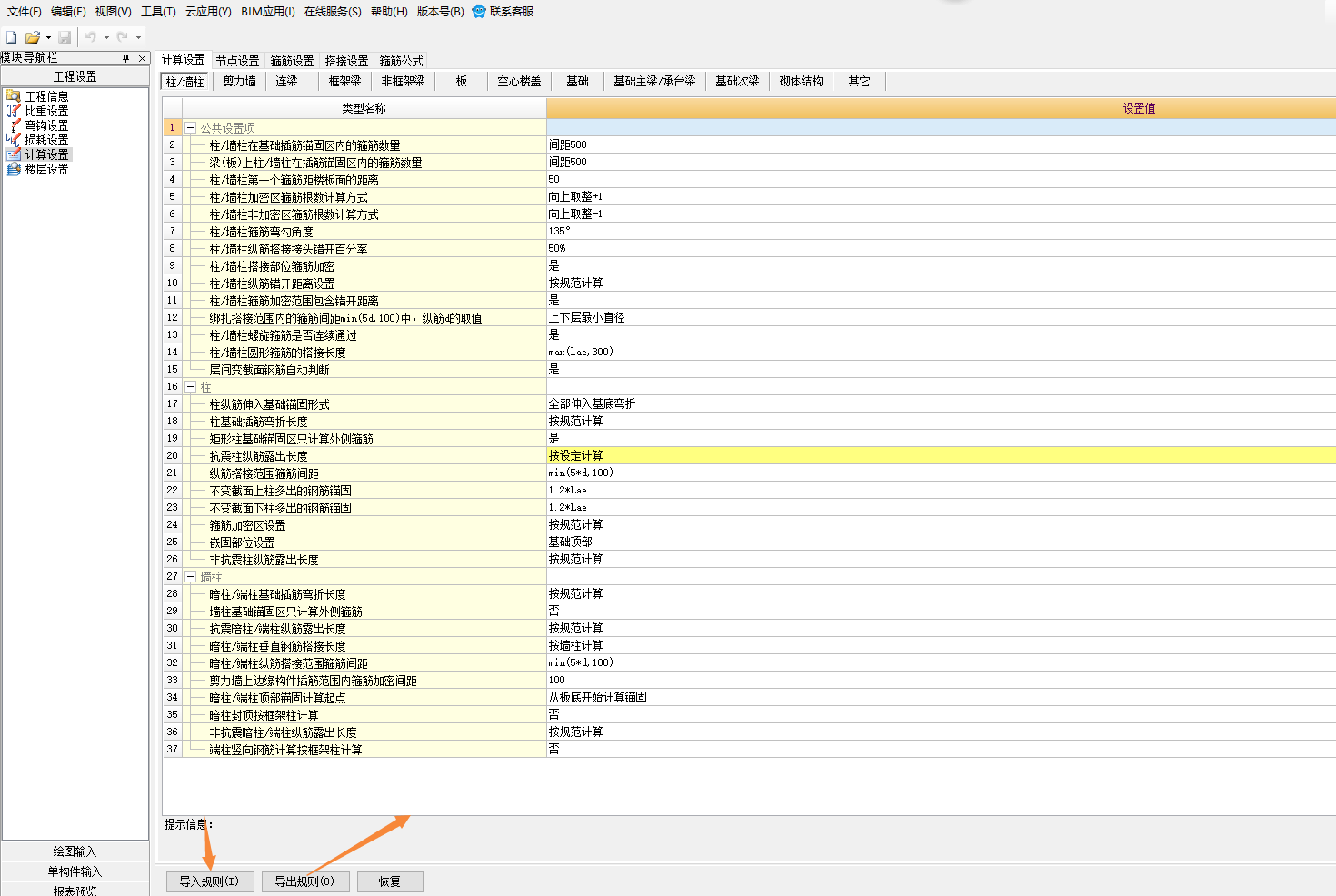This screenshot has width=1336, height=896.
Task: Click the Open folder toolbar icon
Action: pos(33,37)
